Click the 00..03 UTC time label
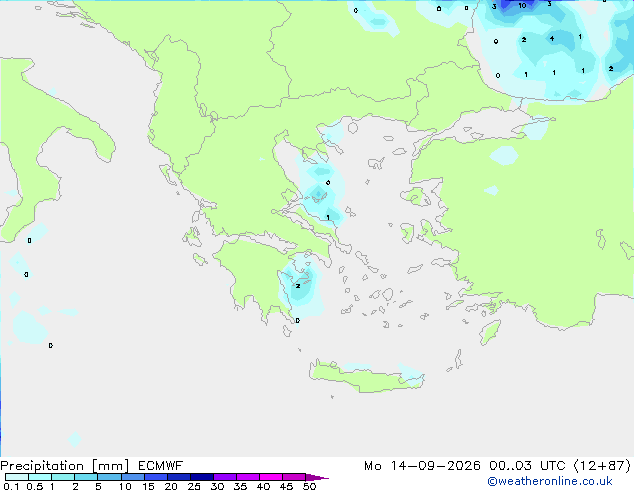This screenshot has height=490, width=634. coord(527,466)
